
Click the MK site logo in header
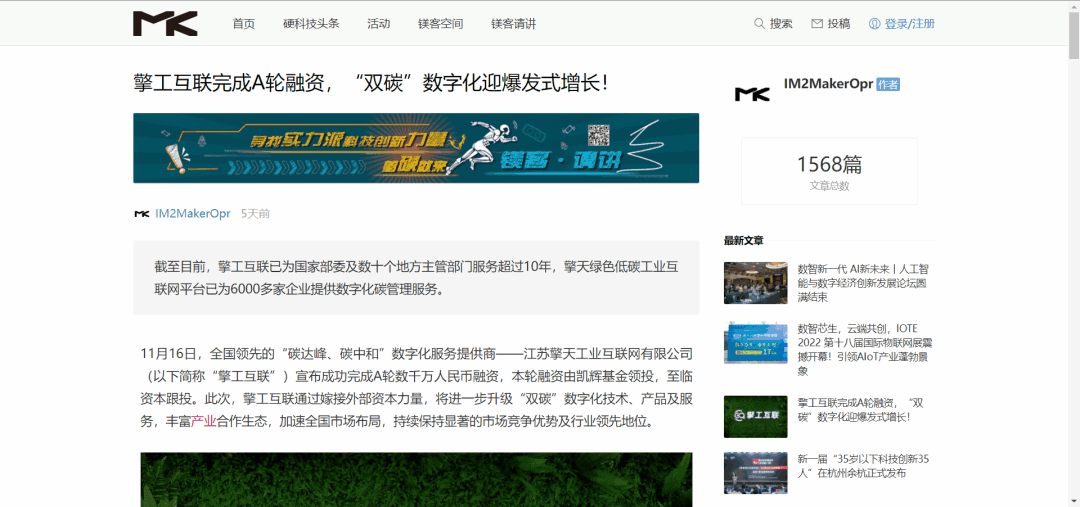pyautogui.click(x=165, y=23)
